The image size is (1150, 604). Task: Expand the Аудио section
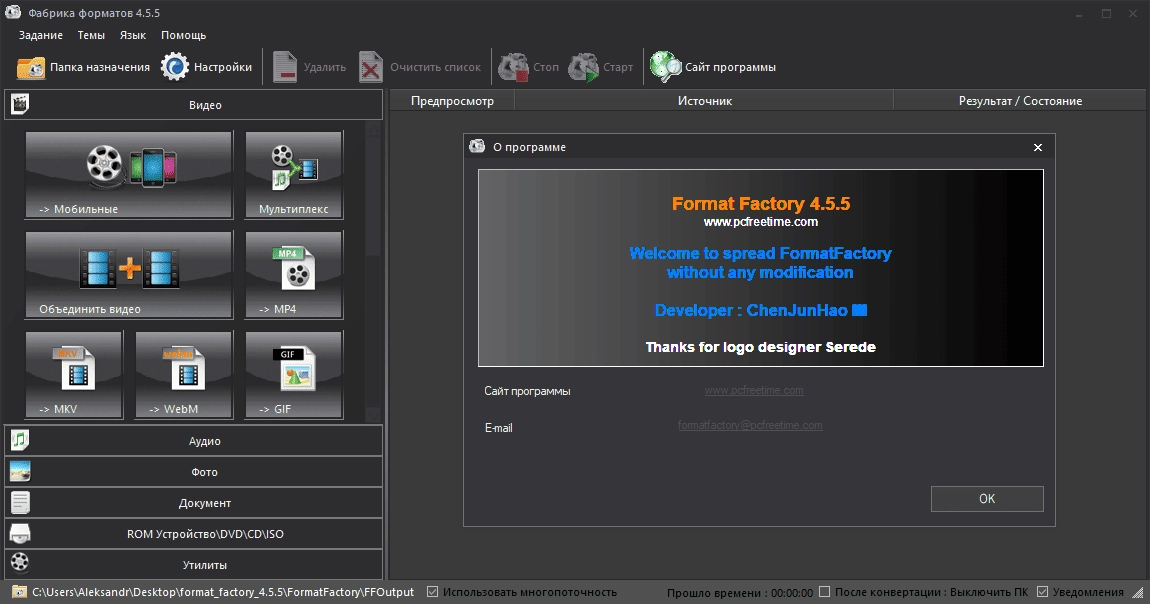194,441
